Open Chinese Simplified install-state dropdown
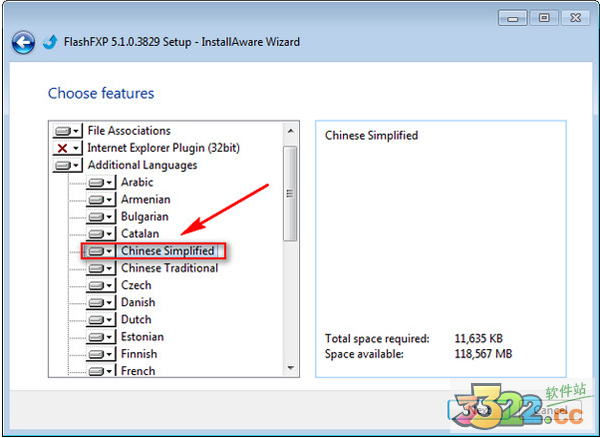The image size is (600, 438). (101, 251)
